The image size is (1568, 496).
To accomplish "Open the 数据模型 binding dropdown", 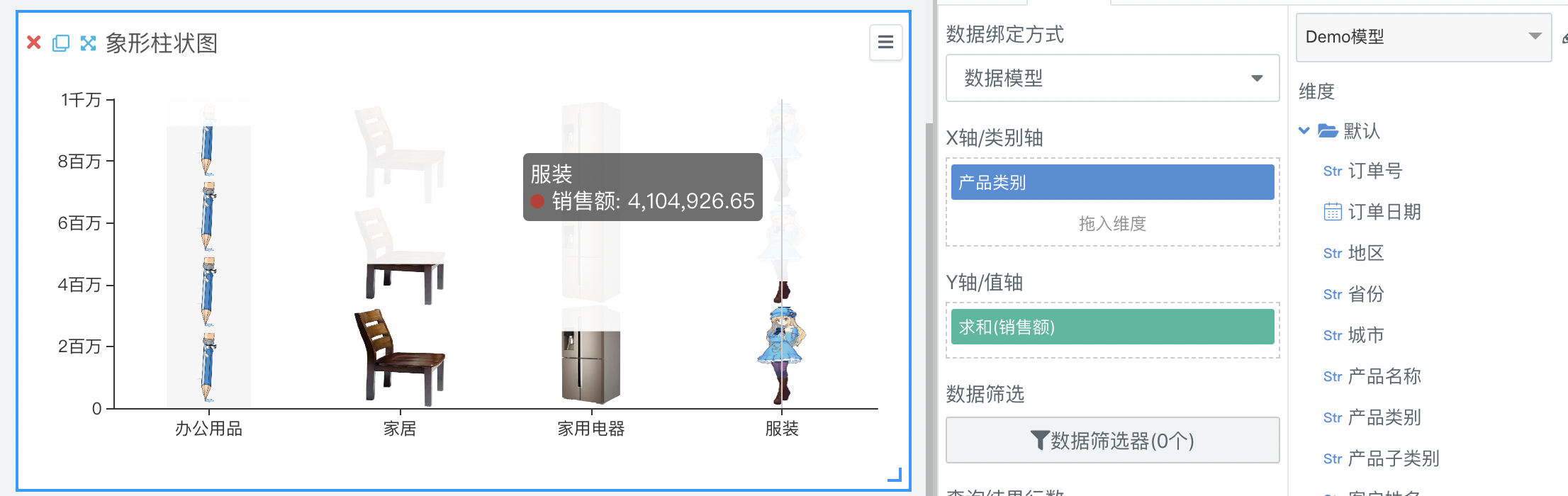I will coord(1112,78).
